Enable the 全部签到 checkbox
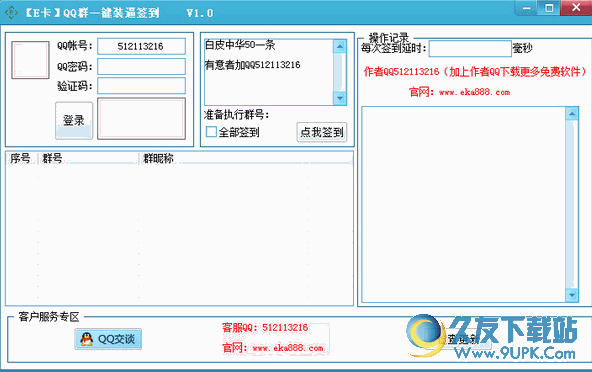 pos(211,132)
